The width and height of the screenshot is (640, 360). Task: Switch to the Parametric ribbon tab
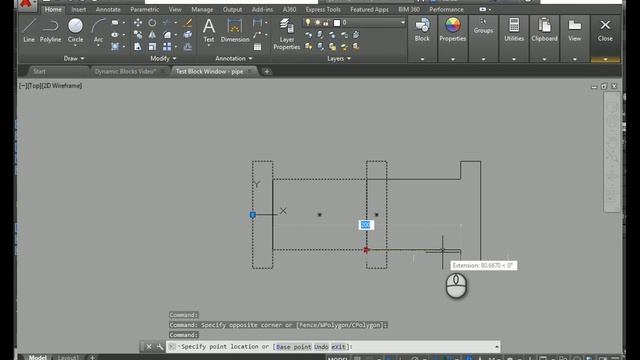(x=144, y=9)
